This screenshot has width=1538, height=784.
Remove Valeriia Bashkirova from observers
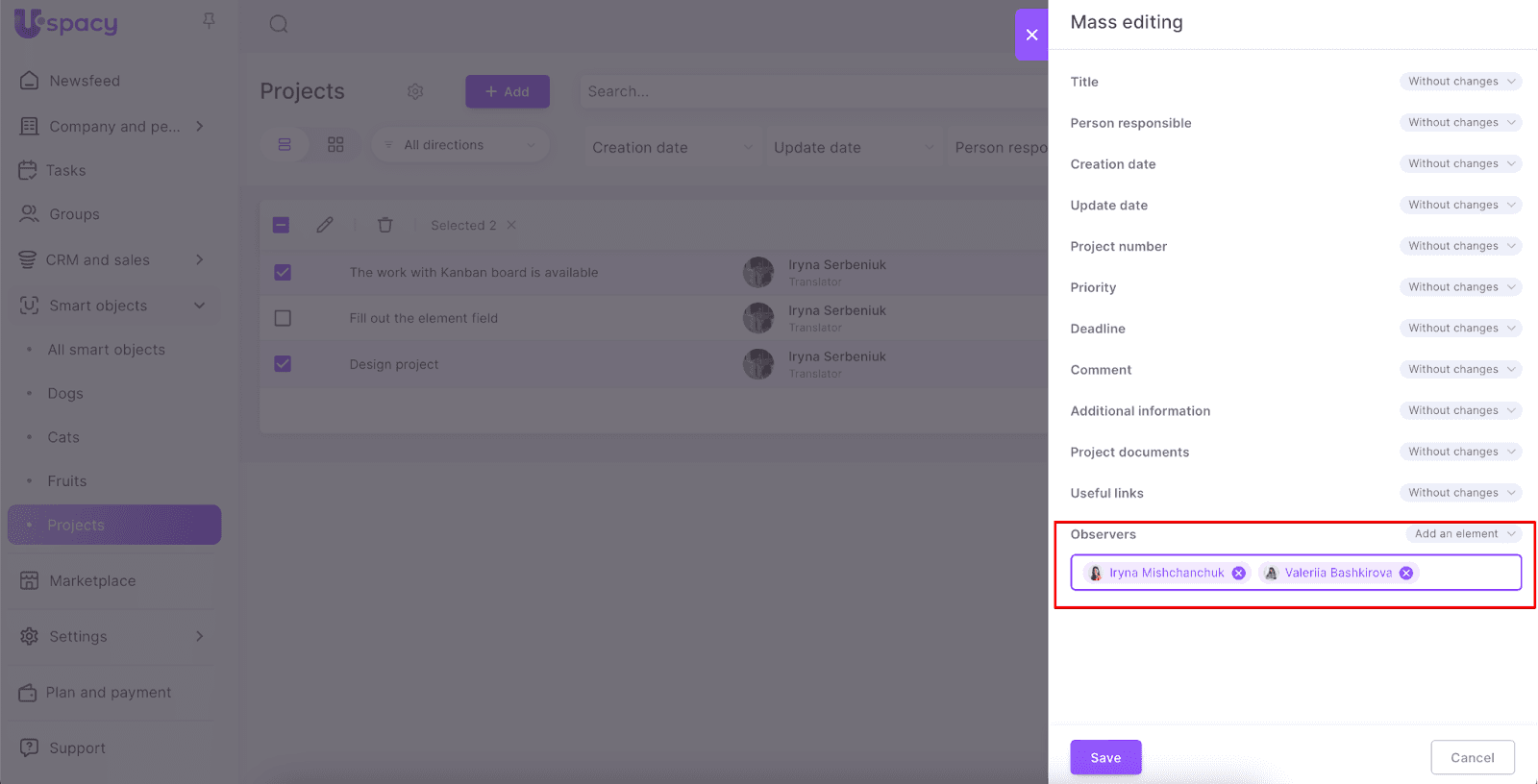[1406, 574]
